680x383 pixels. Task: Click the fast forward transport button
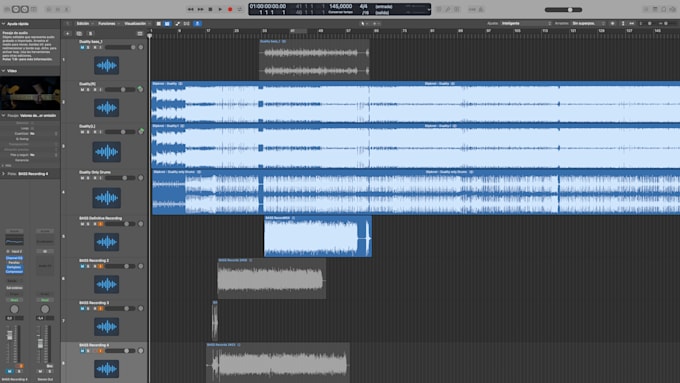[x=200, y=9]
